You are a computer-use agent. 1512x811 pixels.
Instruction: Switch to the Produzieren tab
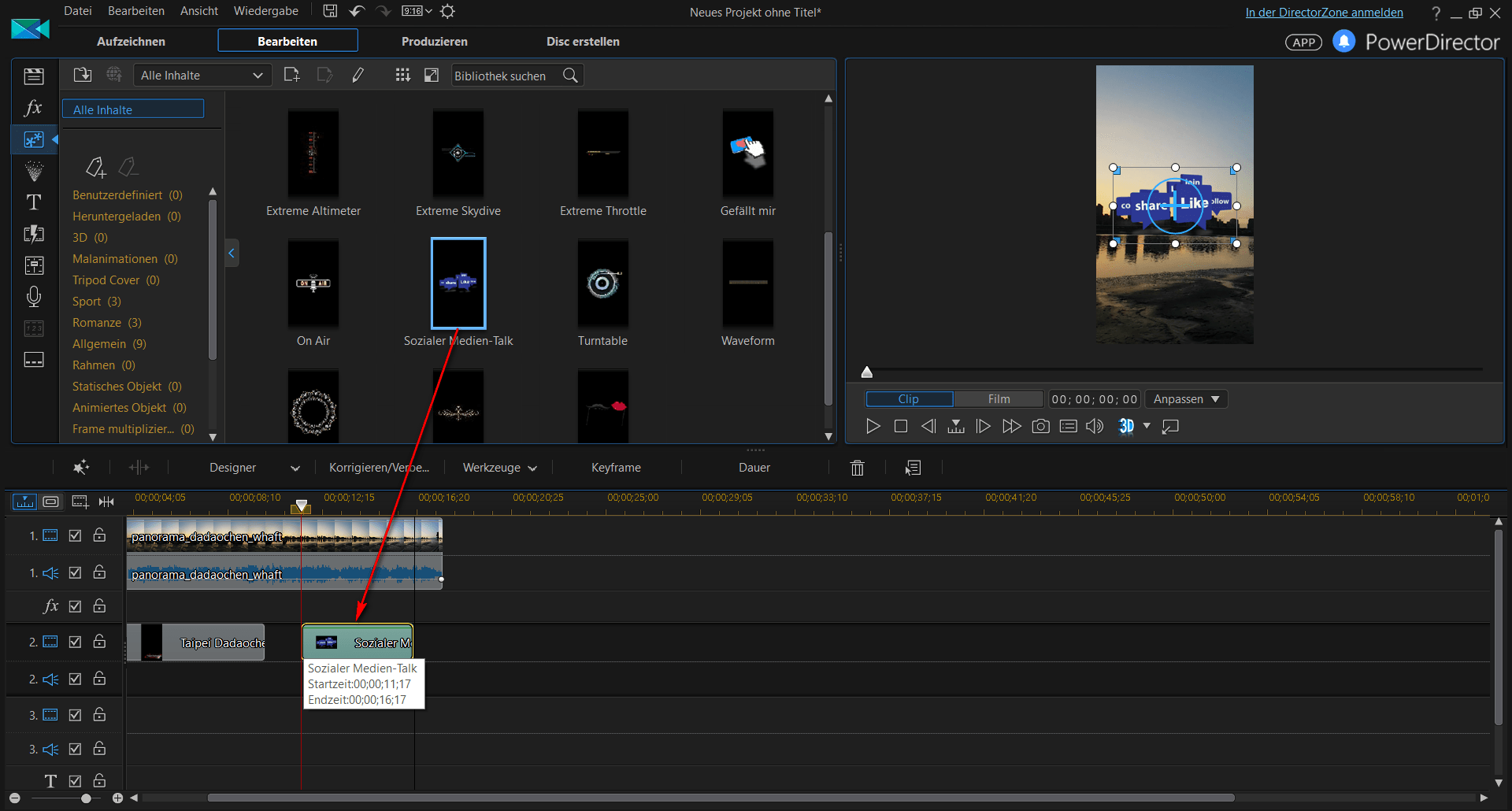[x=435, y=41]
